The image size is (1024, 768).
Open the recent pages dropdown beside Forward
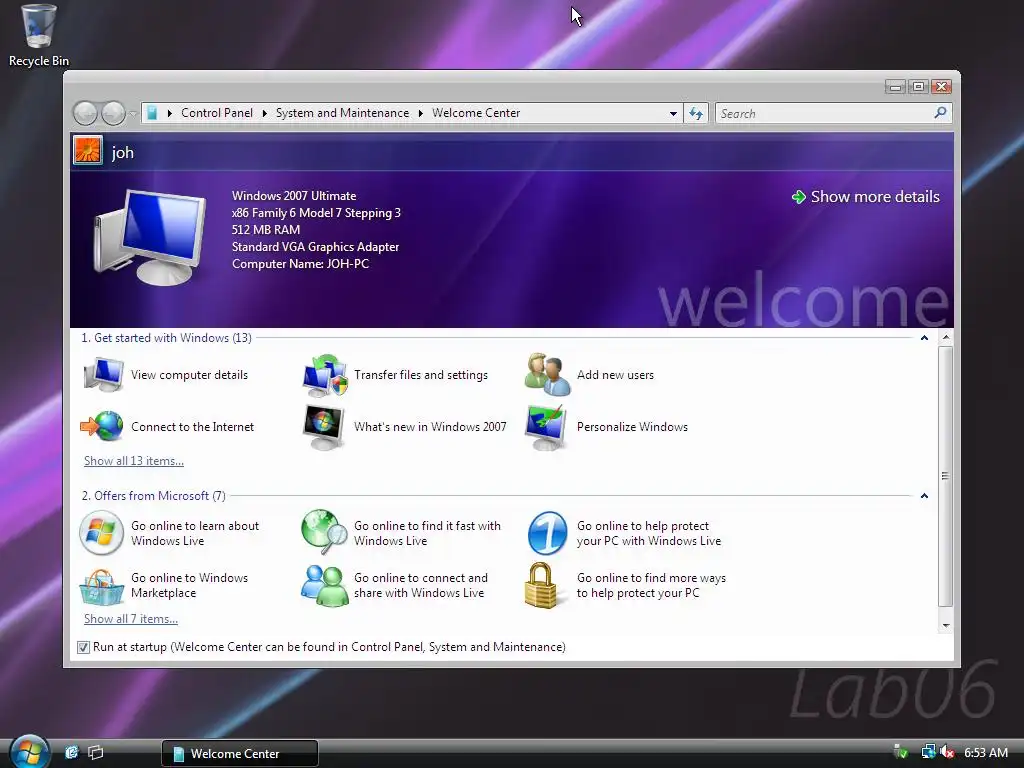pyautogui.click(x=133, y=114)
